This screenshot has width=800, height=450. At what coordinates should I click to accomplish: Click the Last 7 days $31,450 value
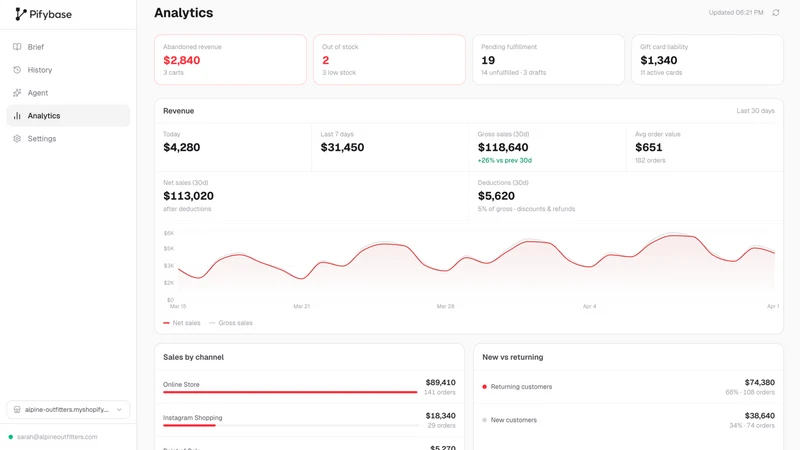tap(342, 147)
